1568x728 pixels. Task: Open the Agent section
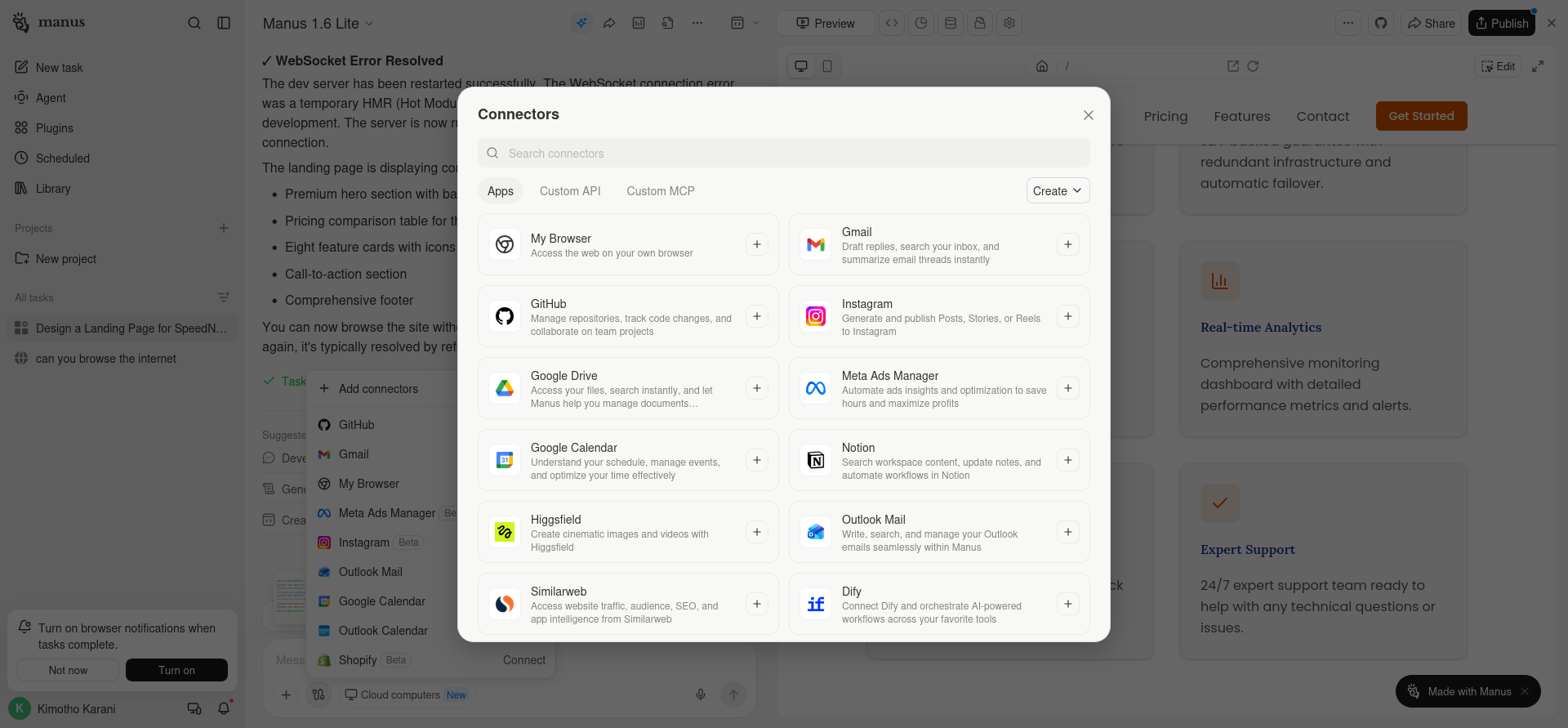(x=122, y=98)
